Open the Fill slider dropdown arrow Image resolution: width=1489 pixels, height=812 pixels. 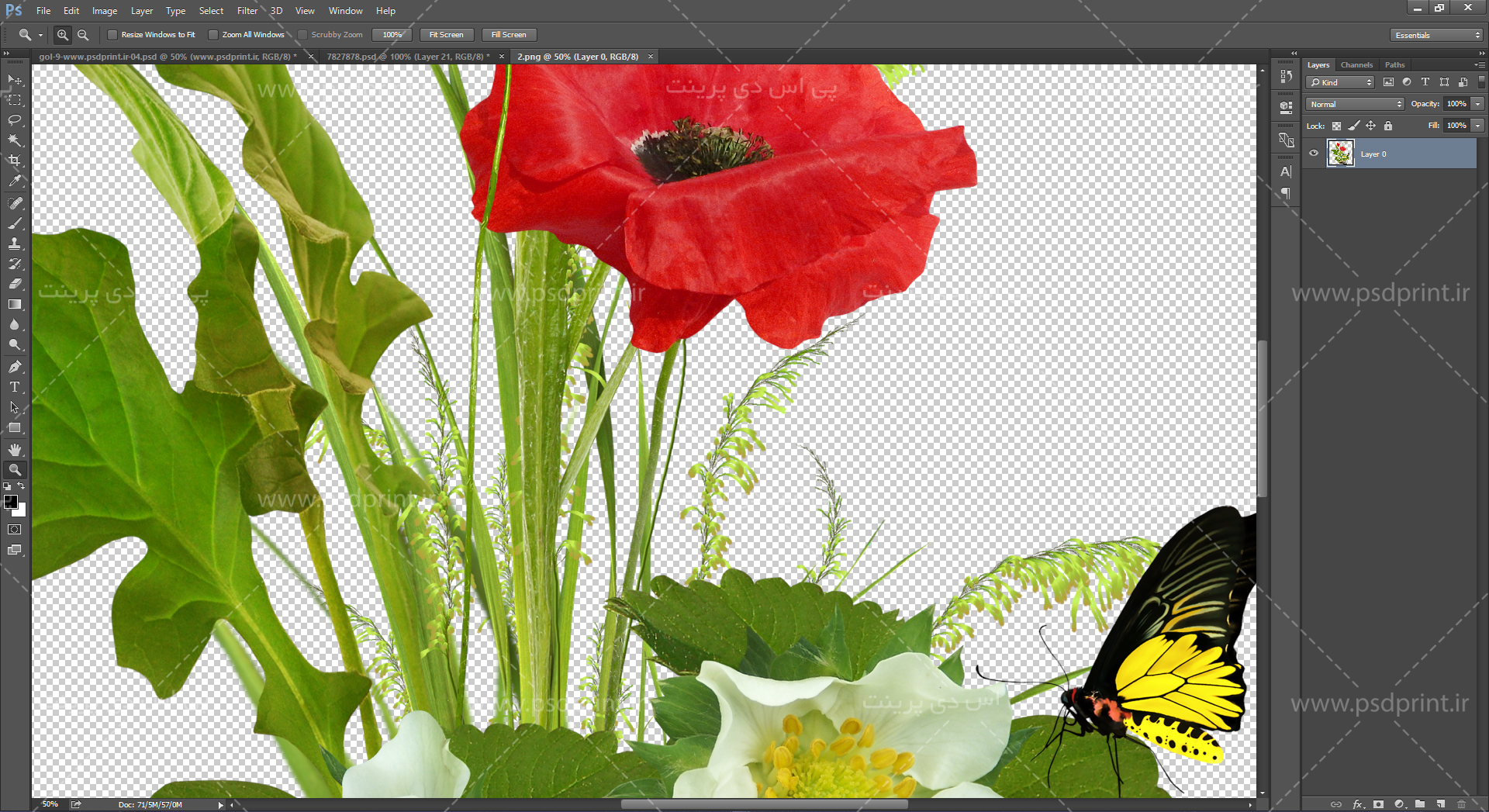1478,126
